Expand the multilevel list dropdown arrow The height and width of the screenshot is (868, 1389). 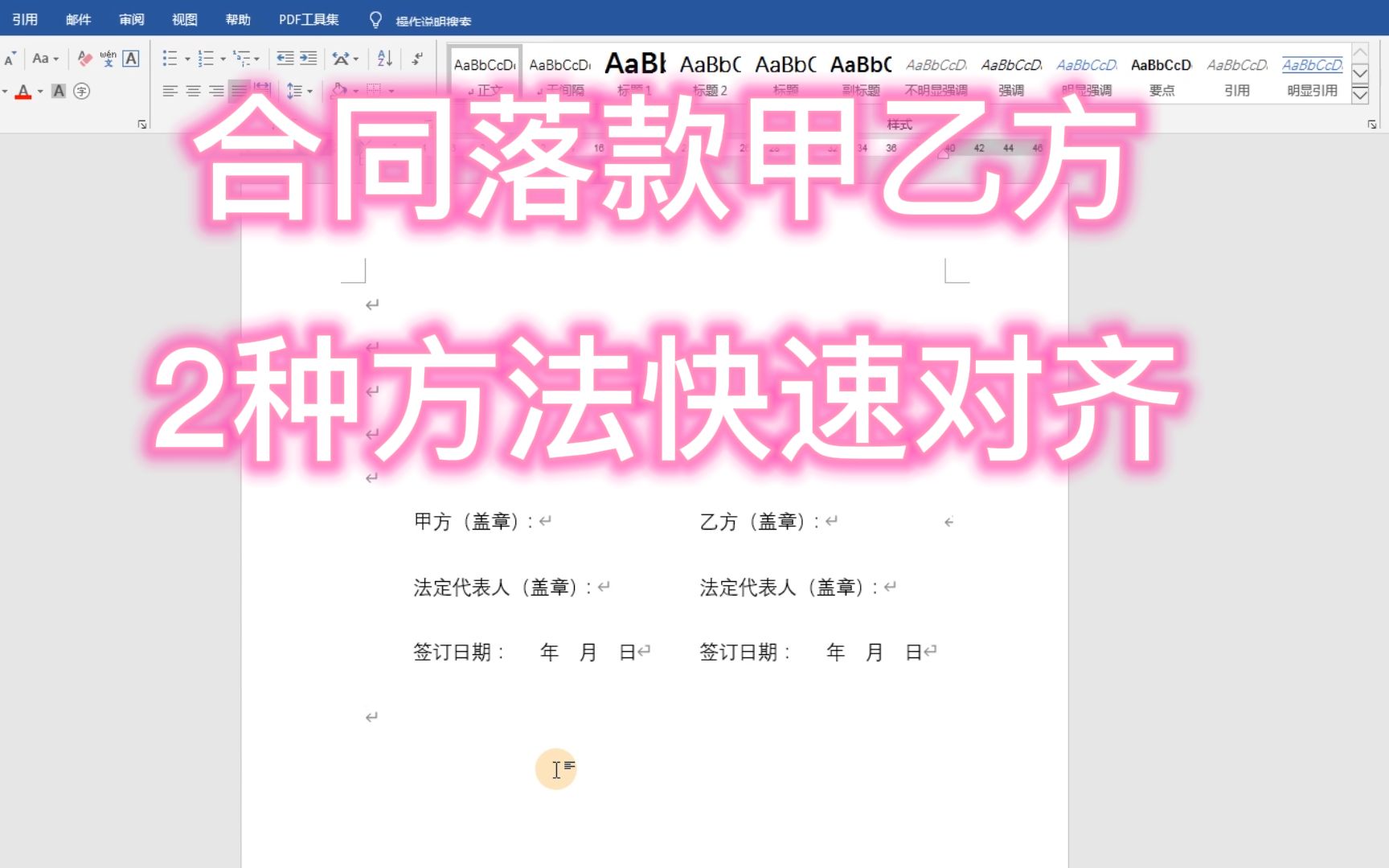[257, 59]
